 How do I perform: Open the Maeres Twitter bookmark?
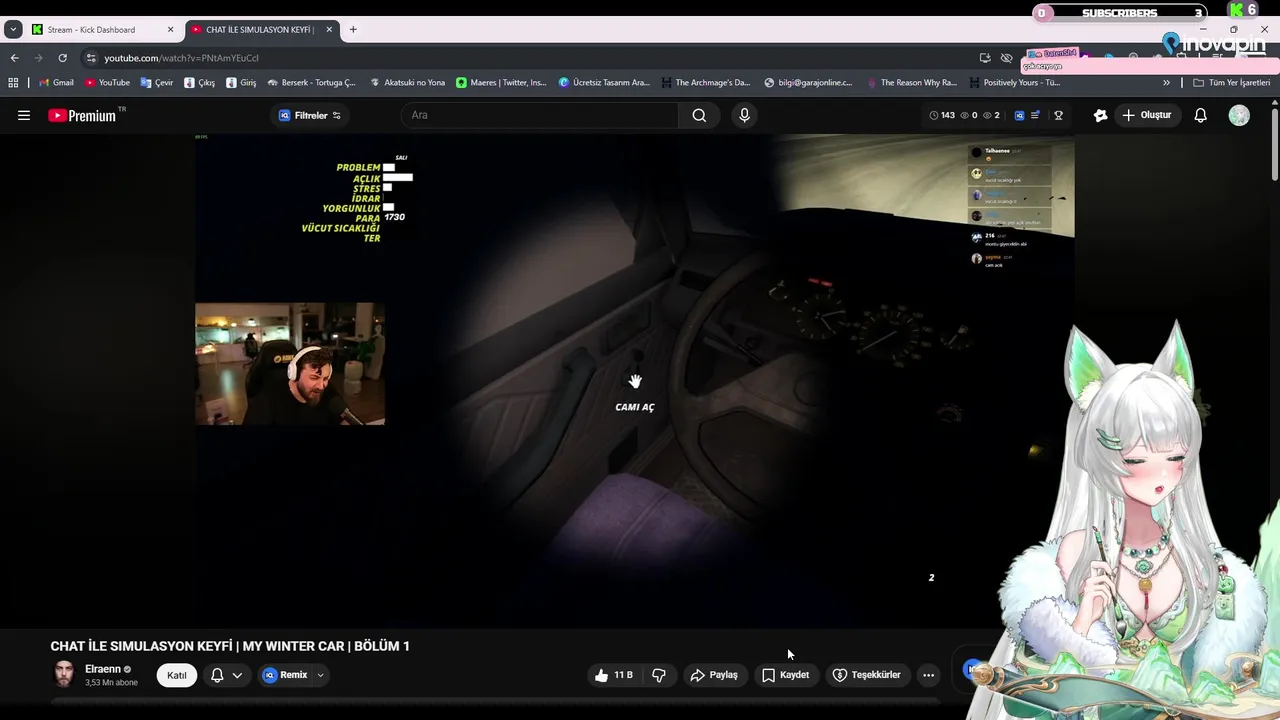click(501, 83)
